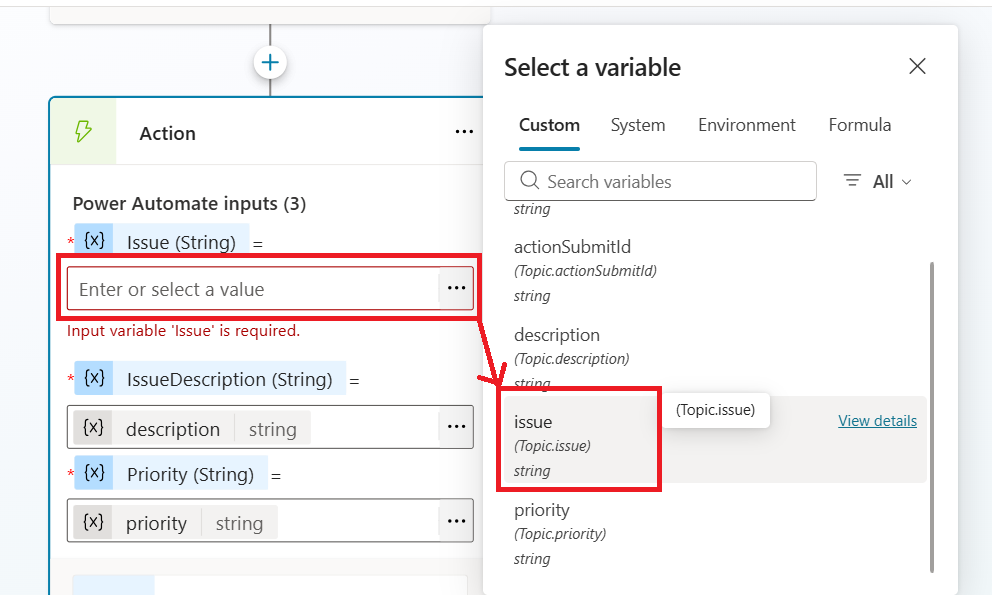Click the Enter or select a value field
Screen dimensions: 992x595
tap(252, 289)
